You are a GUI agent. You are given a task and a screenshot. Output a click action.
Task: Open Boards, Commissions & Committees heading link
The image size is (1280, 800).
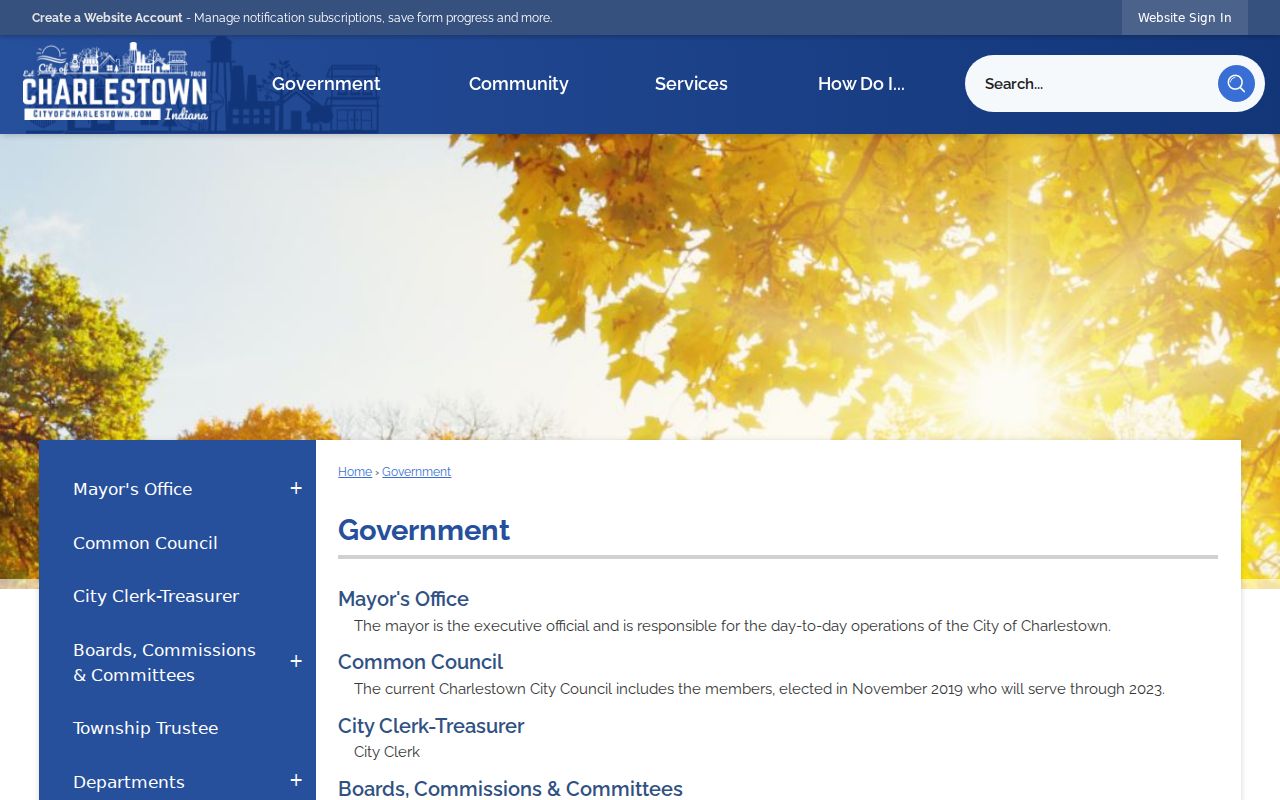[510, 789]
